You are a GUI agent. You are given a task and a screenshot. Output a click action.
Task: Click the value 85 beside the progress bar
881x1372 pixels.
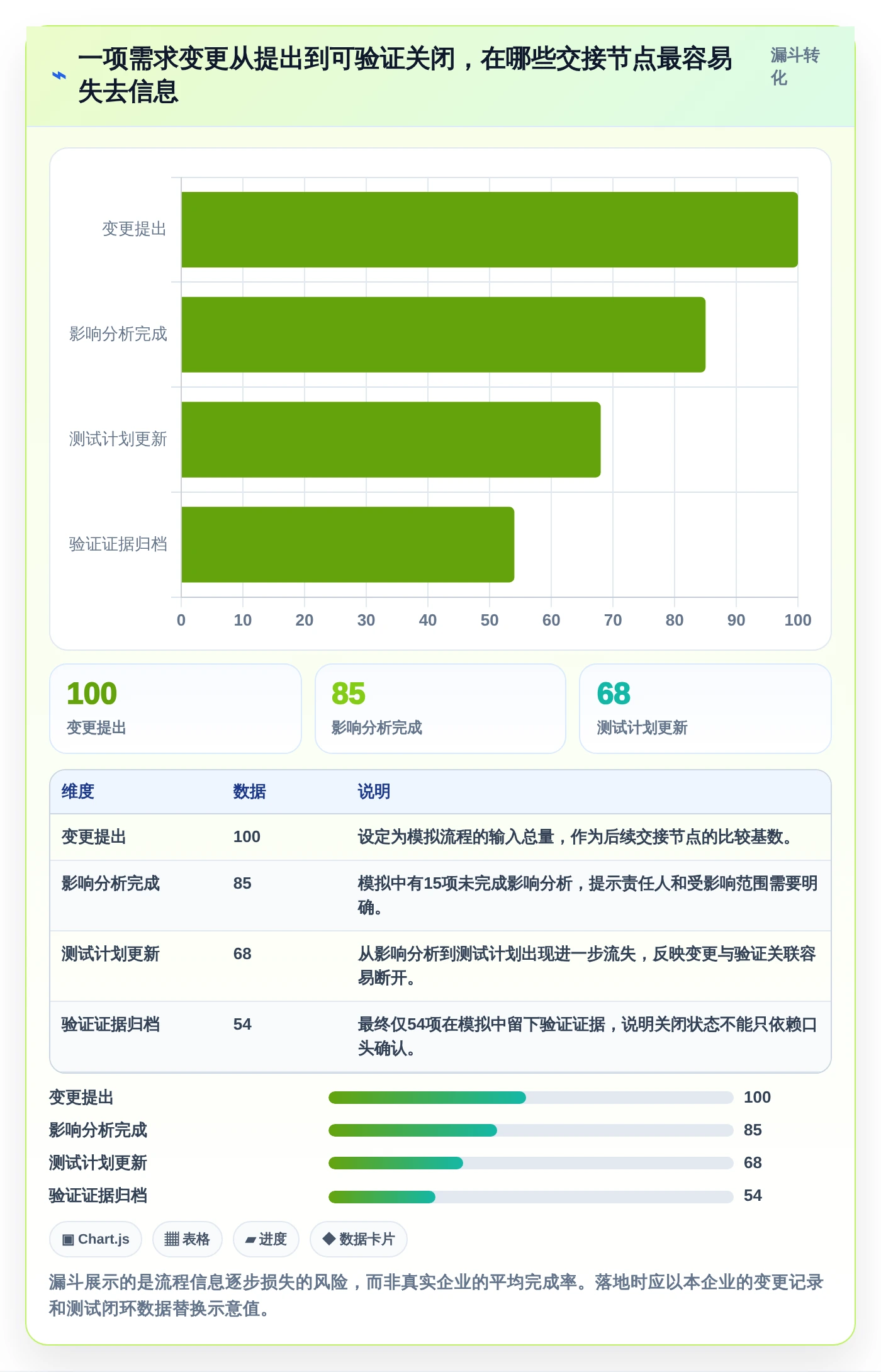pos(753,1130)
